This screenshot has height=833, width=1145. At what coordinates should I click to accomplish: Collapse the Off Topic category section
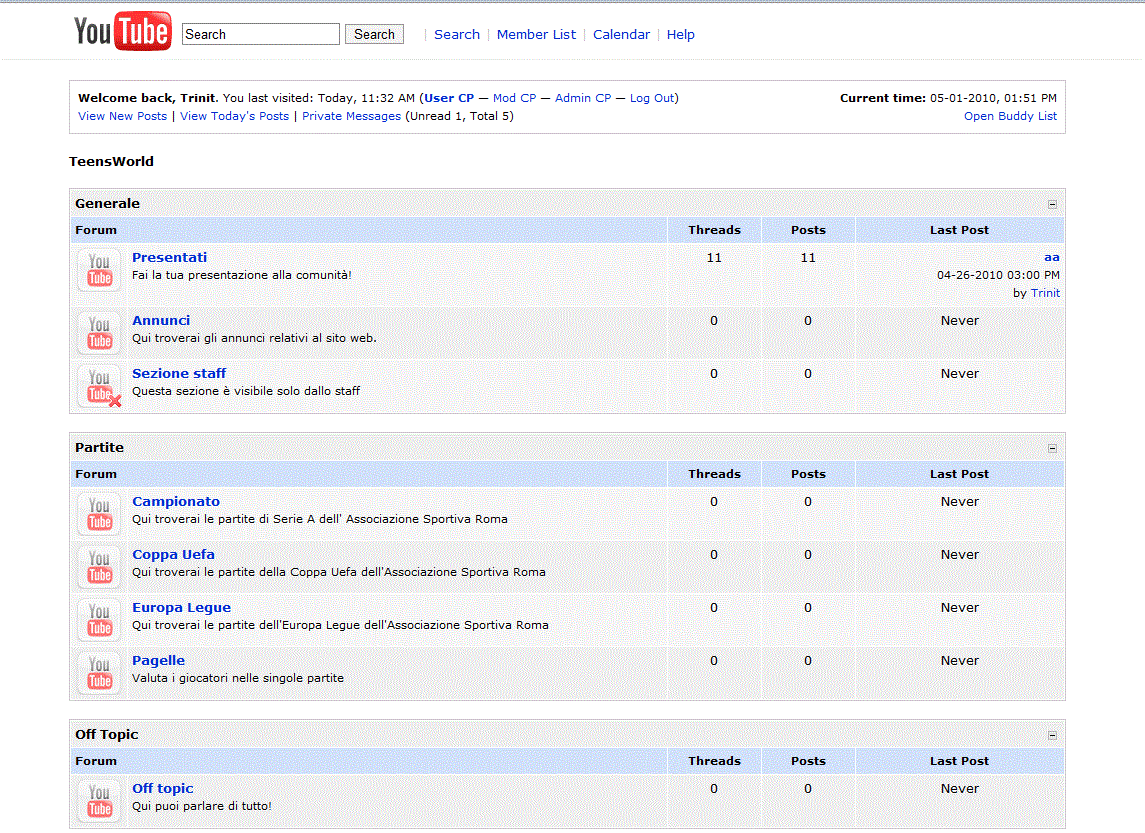coord(1052,735)
